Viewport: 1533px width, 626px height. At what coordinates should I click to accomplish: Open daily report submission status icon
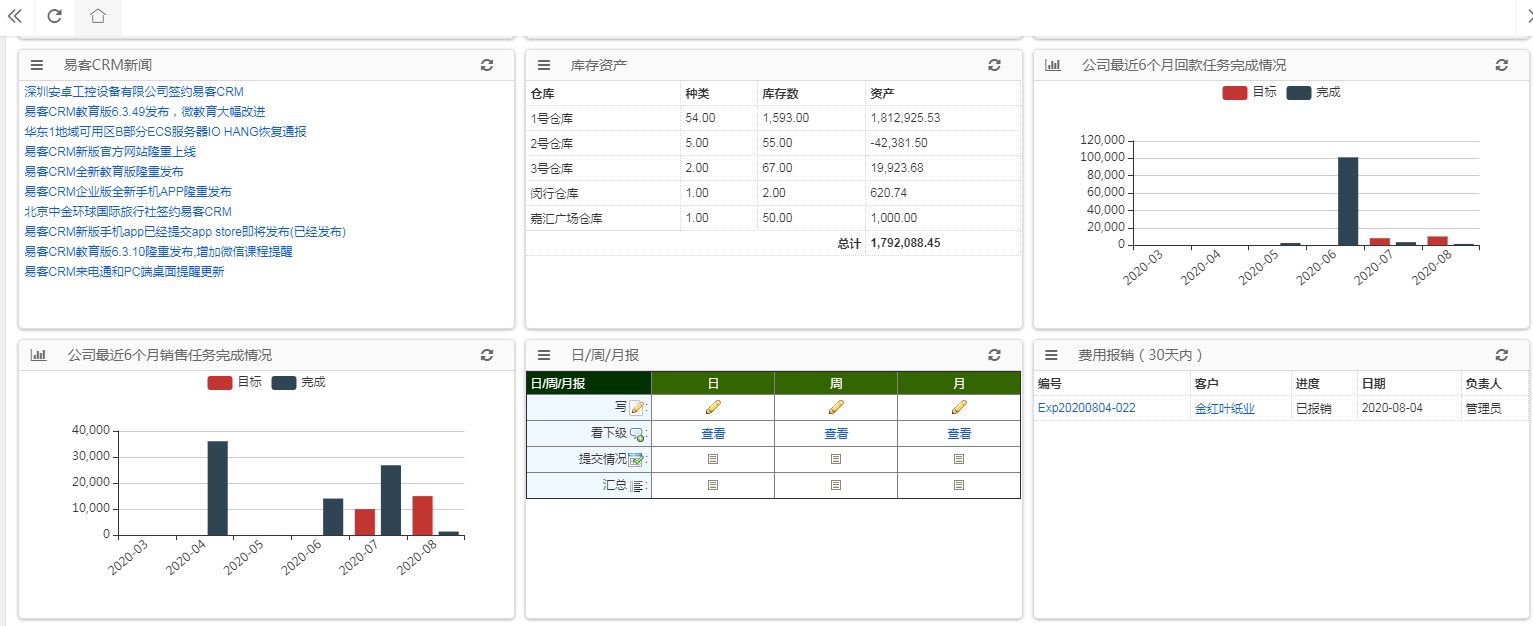tap(713, 459)
